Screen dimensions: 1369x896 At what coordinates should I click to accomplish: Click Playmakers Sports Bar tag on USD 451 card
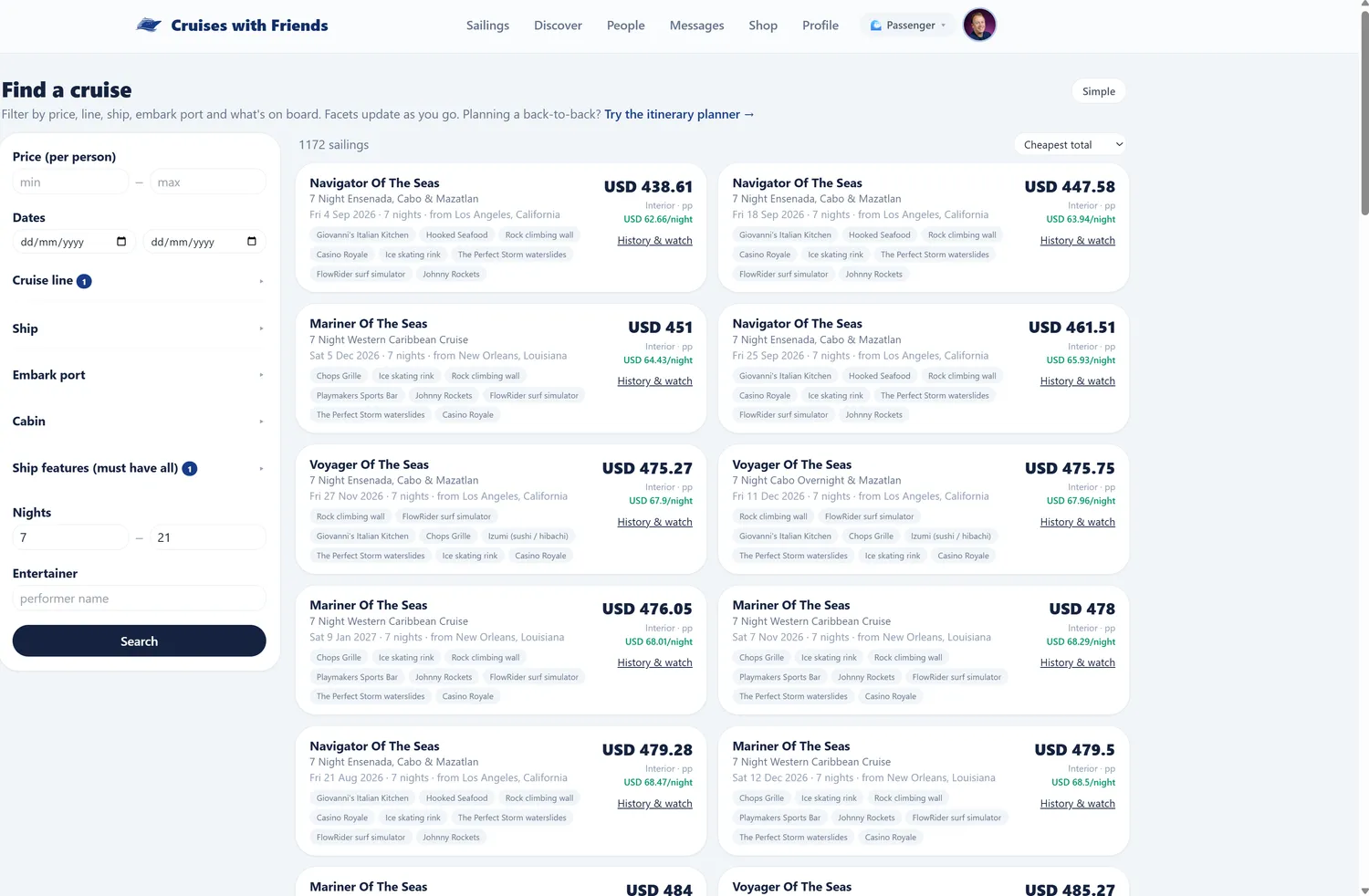[x=357, y=396]
